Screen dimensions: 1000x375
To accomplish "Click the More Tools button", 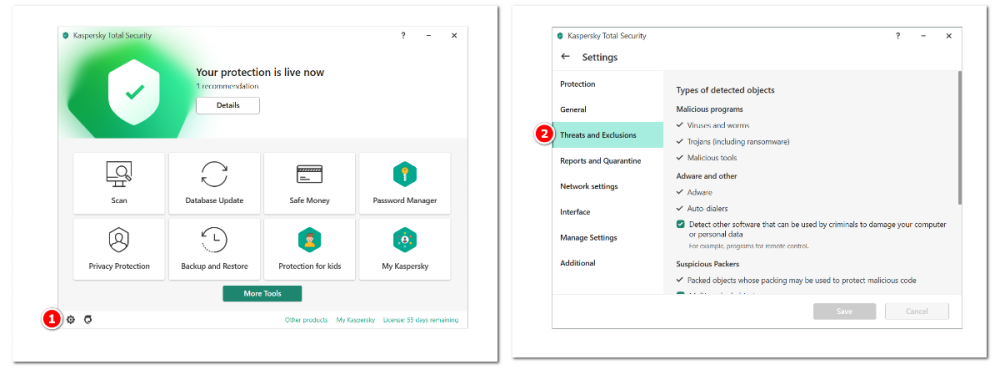I will click(262, 293).
